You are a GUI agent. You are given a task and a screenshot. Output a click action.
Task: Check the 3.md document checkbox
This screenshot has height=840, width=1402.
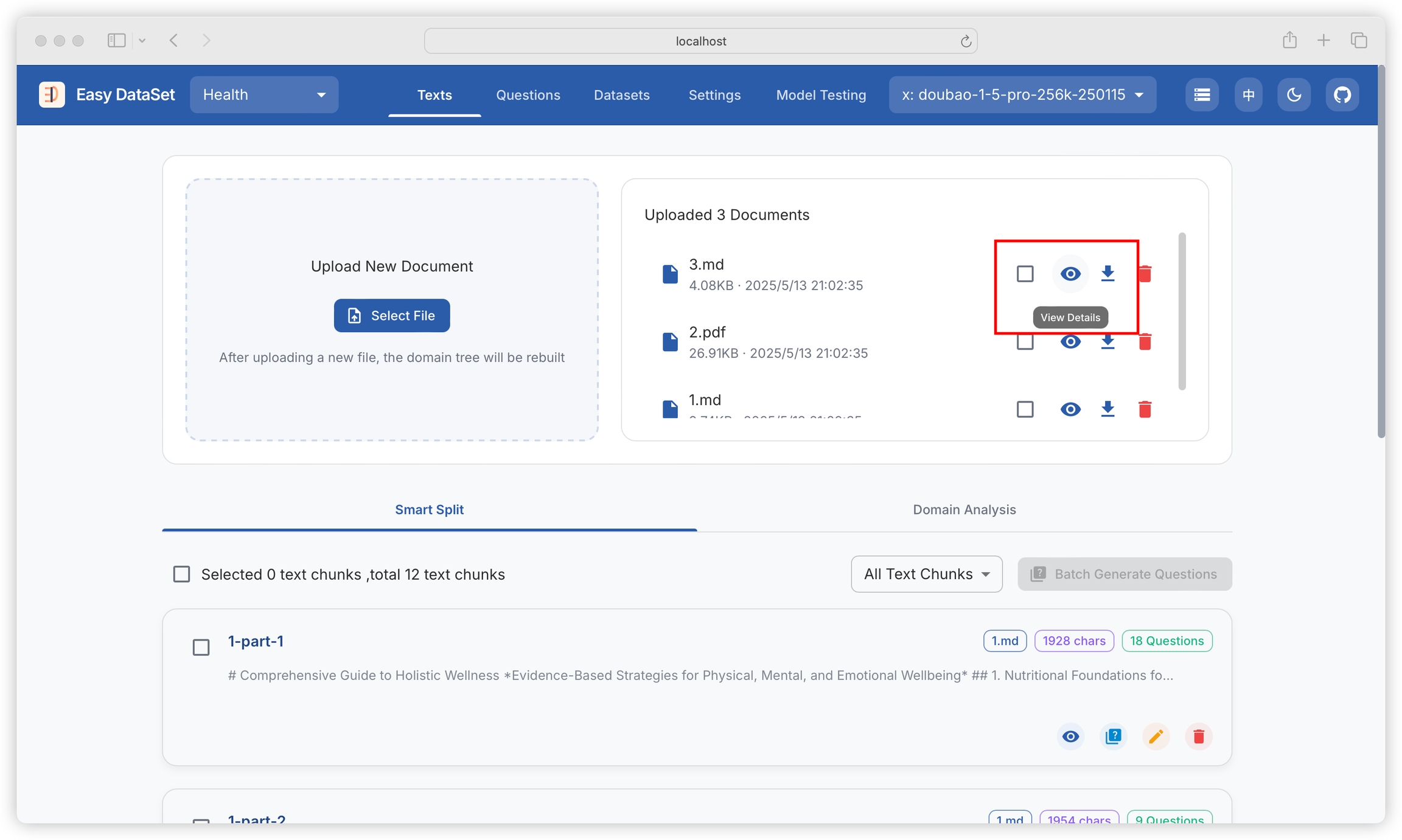(x=1025, y=274)
